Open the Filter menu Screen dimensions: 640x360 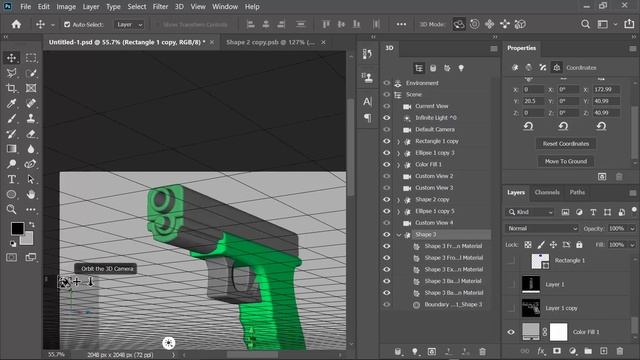[160, 7]
